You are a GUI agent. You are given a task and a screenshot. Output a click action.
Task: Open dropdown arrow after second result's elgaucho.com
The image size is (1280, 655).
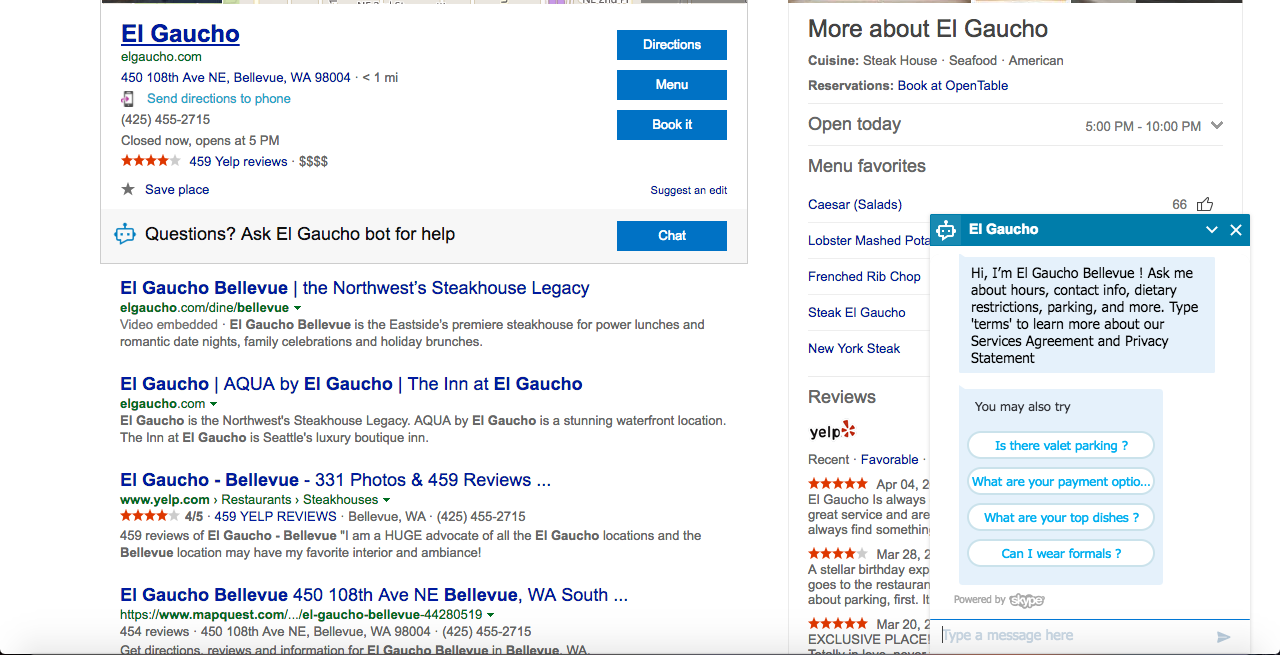click(214, 404)
